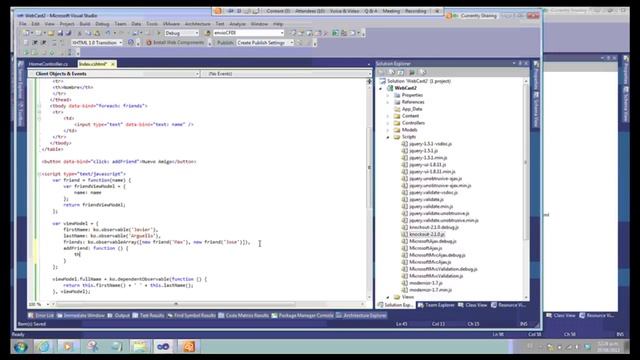Click the Undo toolbar icon

(108, 33)
